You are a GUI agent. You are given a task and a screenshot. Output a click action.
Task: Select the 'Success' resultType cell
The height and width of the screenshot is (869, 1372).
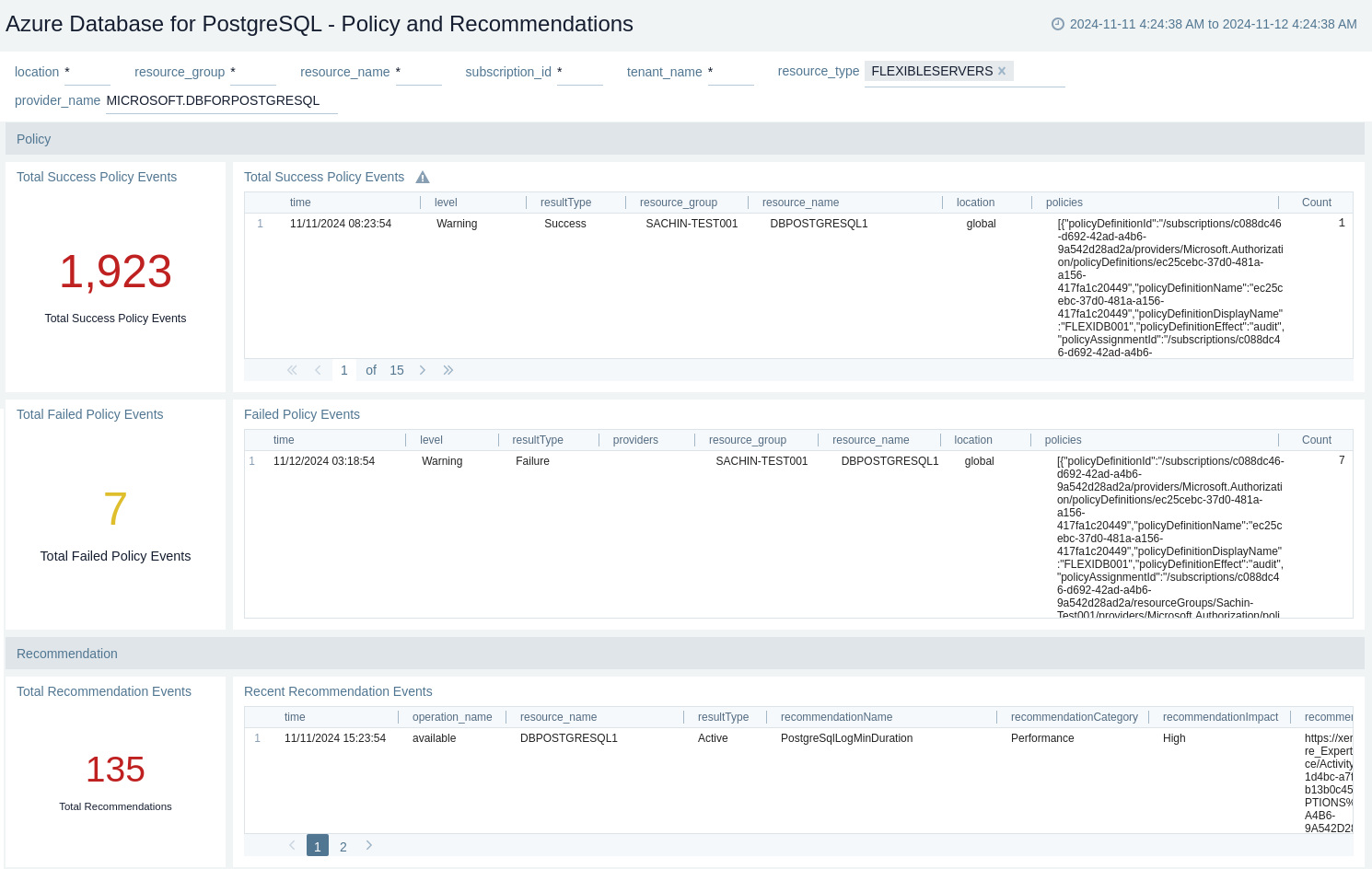(x=565, y=224)
